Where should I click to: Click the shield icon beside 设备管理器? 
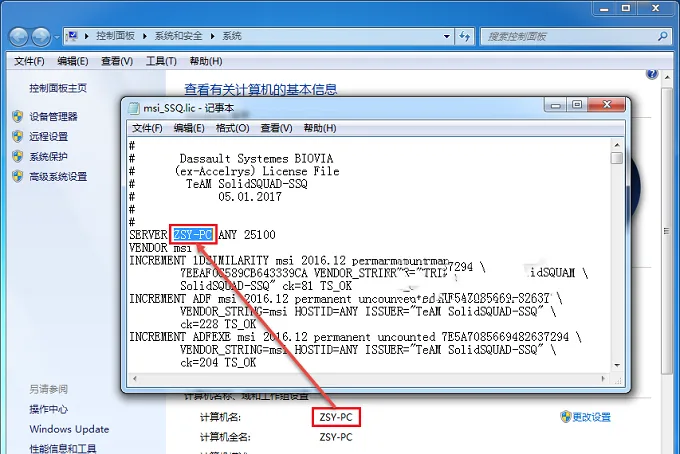(18, 116)
